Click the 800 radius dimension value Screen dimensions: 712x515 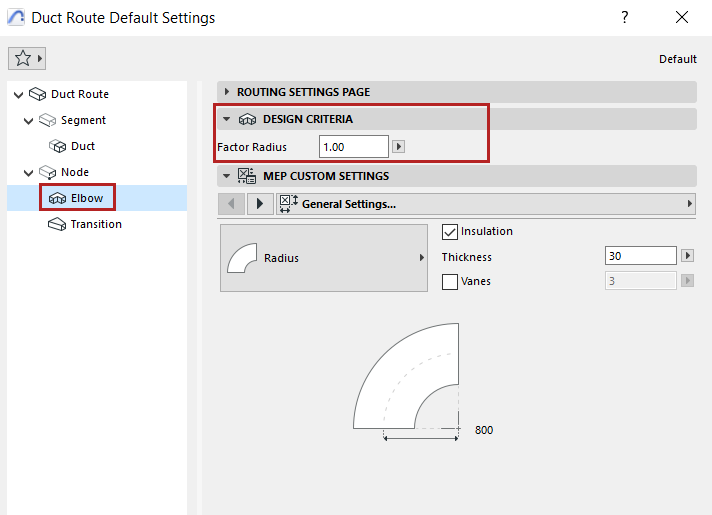point(484,430)
